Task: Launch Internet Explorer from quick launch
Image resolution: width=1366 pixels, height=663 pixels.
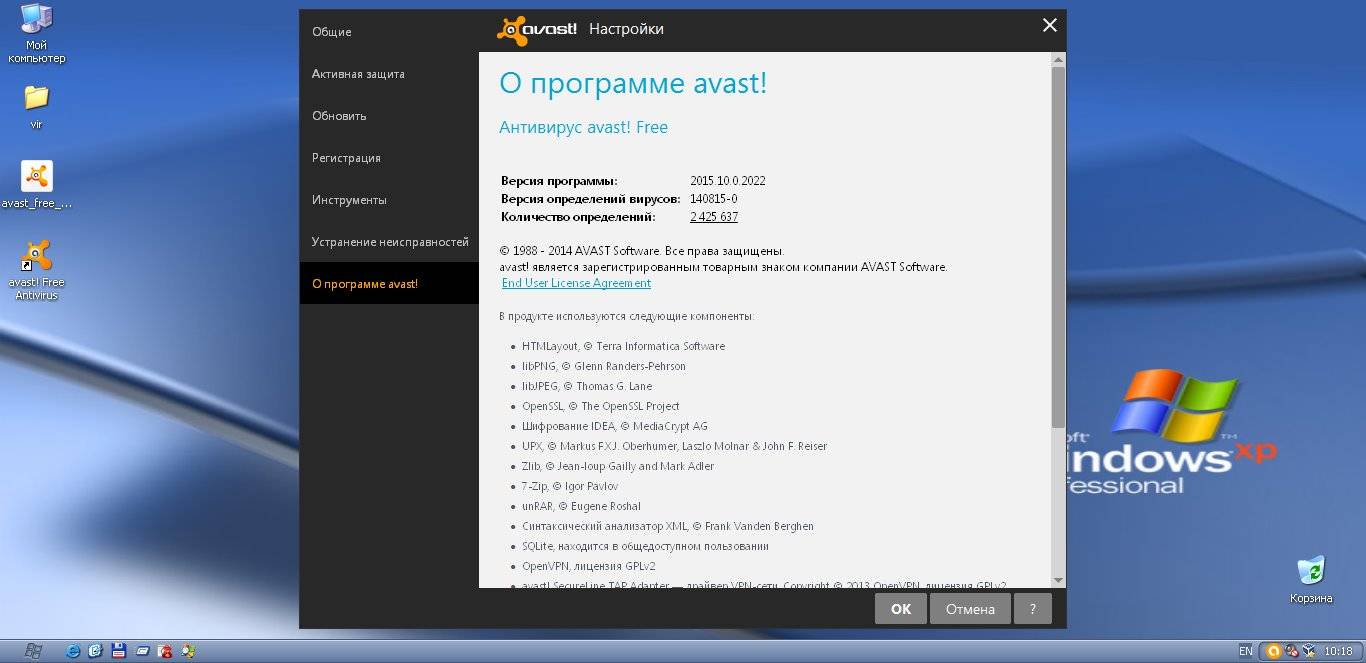Action: [x=73, y=651]
